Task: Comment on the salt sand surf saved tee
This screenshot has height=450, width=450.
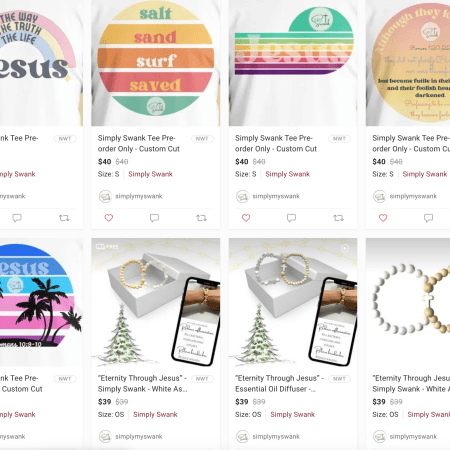Action: pos(154,218)
